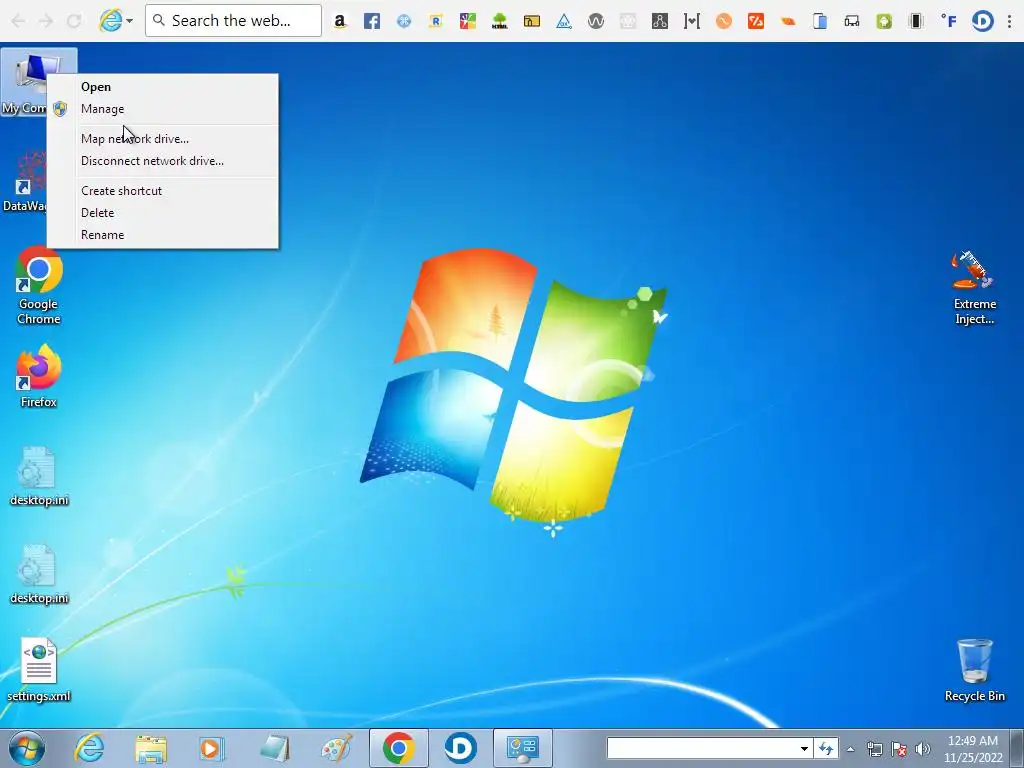Open the taskbar address bar dropdown arrow
Image resolution: width=1024 pixels, height=768 pixels.
coord(804,748)
